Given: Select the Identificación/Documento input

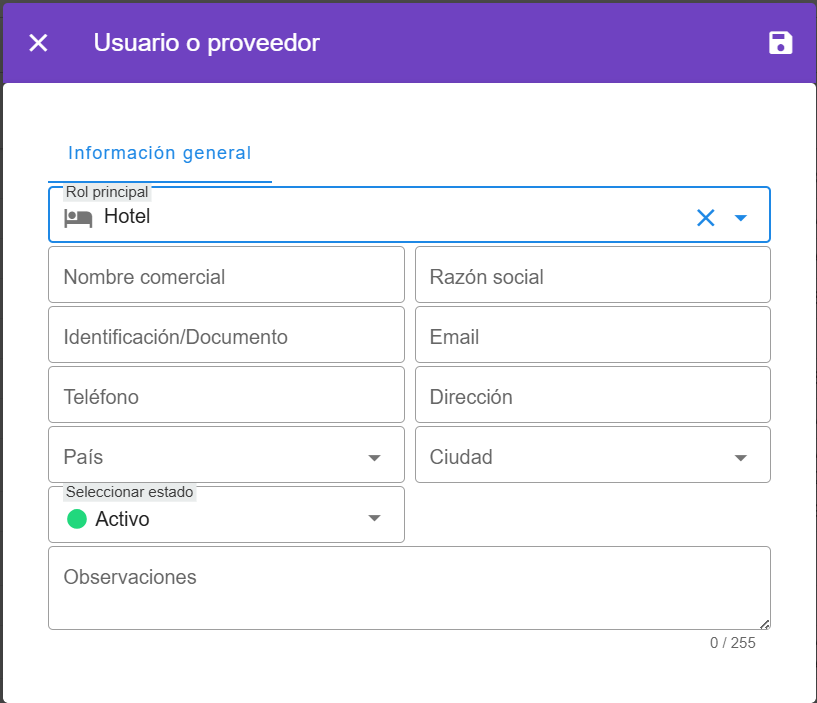Looking at the screenshot, I should pos(226,337).
